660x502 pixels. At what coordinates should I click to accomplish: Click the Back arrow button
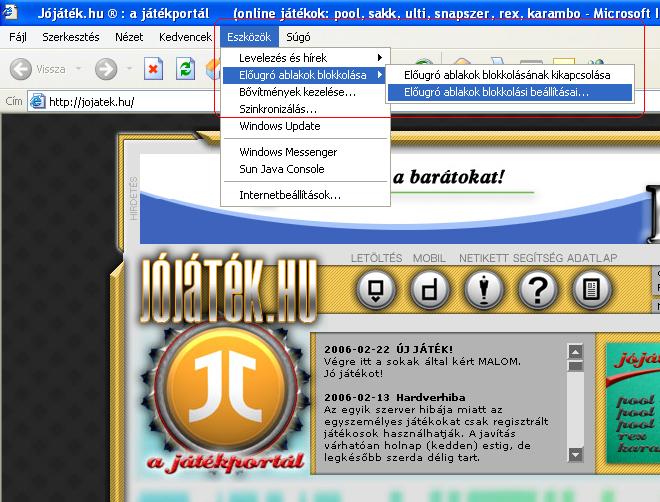(21, 69)
